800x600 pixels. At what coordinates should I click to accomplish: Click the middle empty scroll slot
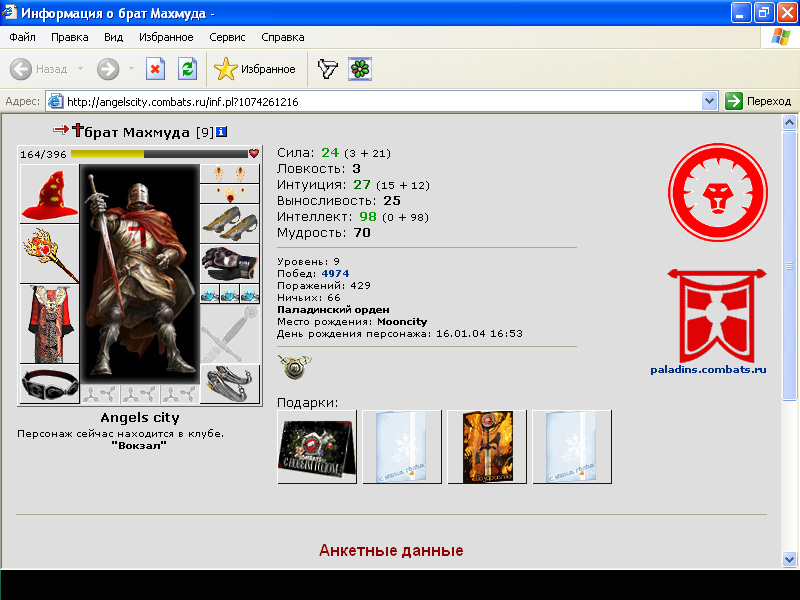pyautogui.click(x=140, y=394)
